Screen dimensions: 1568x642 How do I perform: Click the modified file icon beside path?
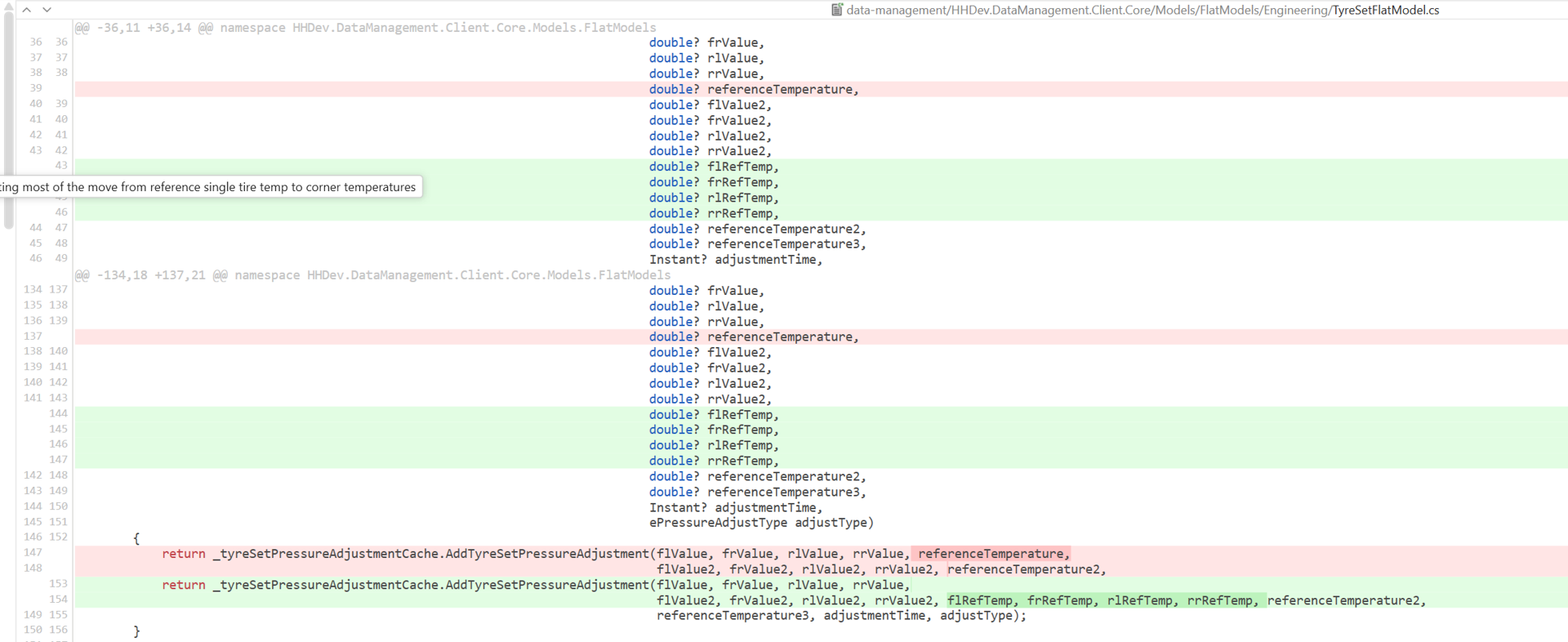click(836, 10)
